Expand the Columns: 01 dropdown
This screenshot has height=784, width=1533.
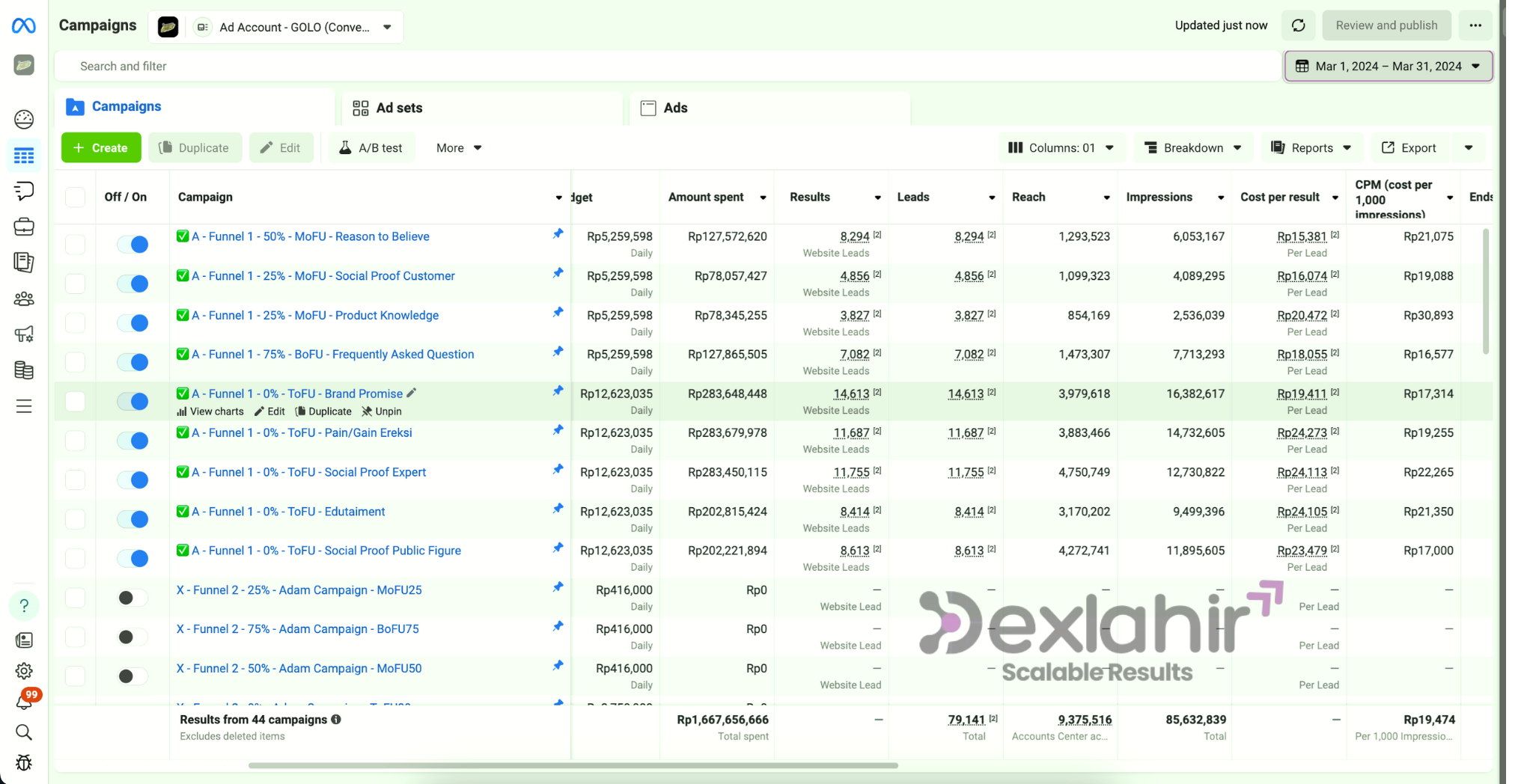point(1061,148)
